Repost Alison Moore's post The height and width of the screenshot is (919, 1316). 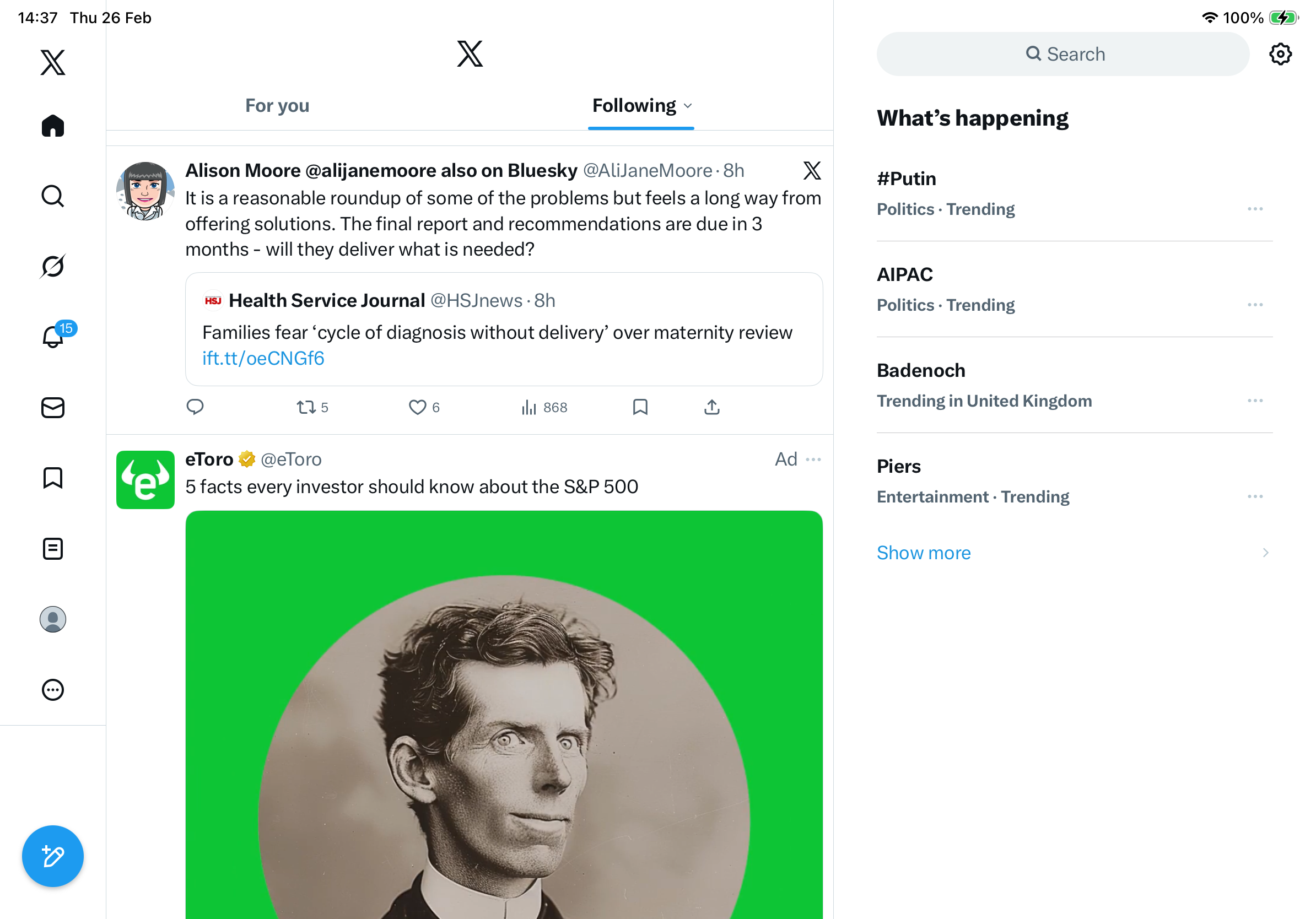coord(306,407)
